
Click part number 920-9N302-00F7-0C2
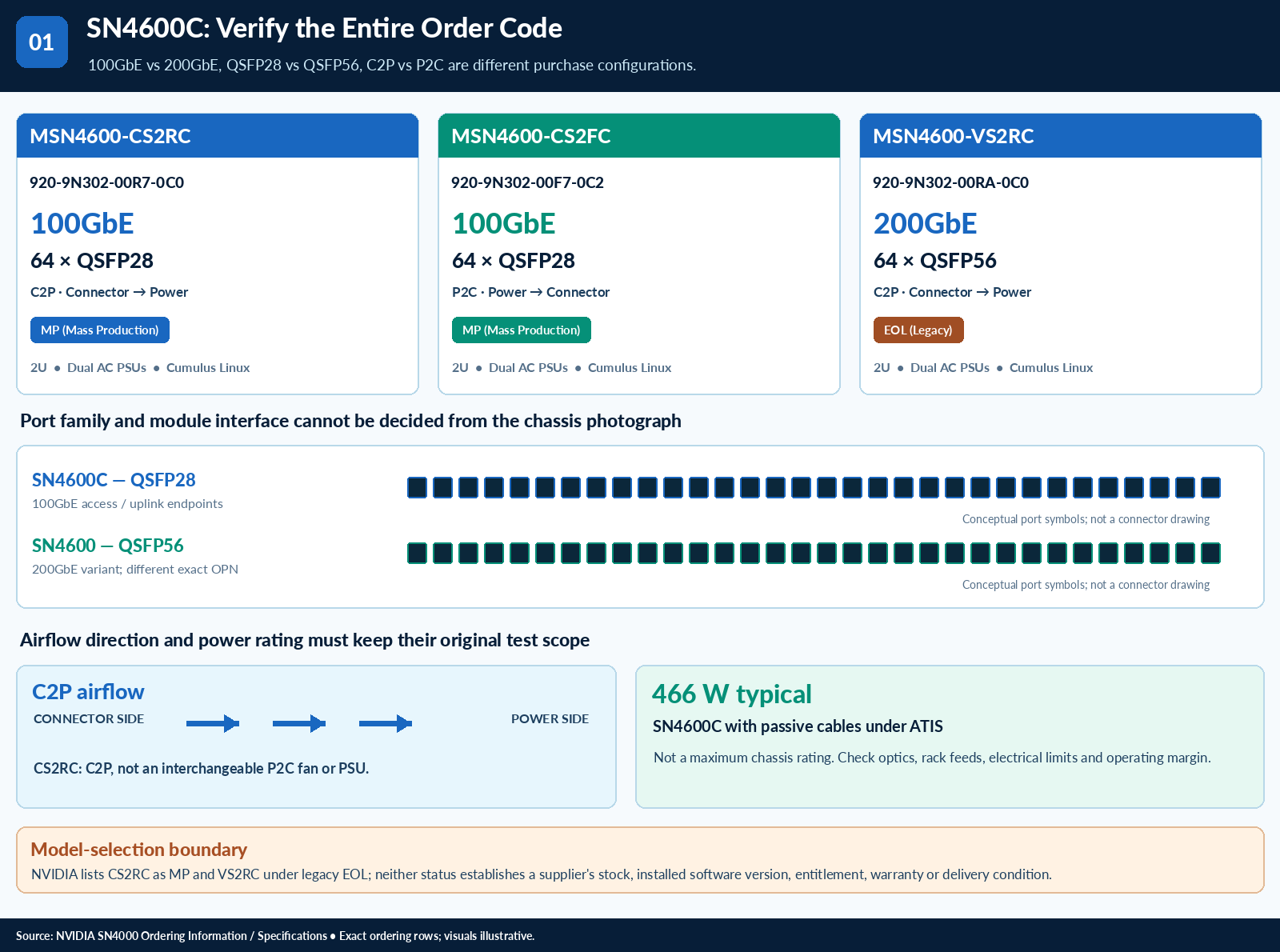pos(527,182)
